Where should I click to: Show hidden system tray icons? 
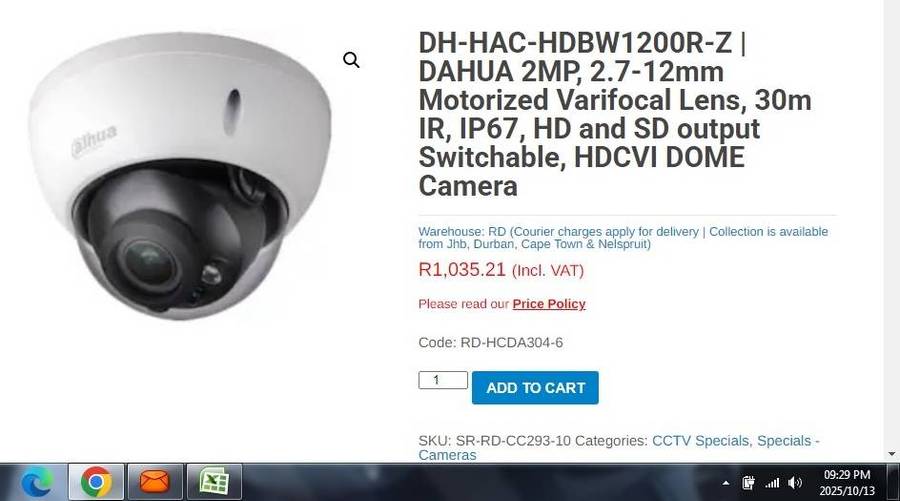click(x=726, y=483)
